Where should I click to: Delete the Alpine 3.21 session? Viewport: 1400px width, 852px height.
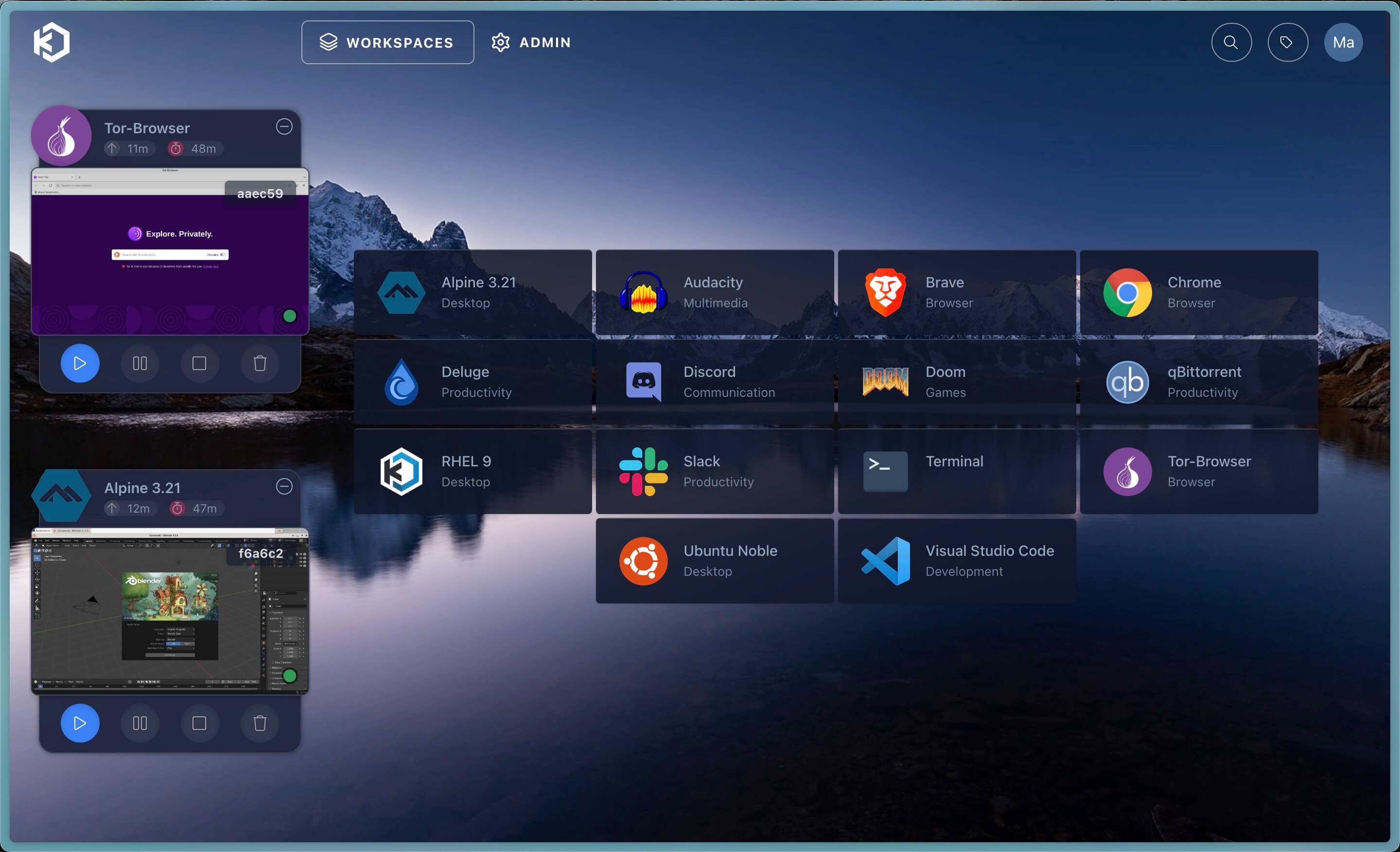coord(260,723)
